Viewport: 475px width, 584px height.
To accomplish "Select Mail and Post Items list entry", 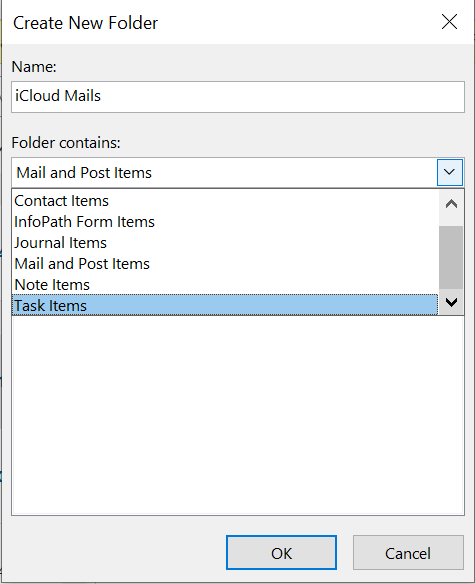I will pos(225,264).
